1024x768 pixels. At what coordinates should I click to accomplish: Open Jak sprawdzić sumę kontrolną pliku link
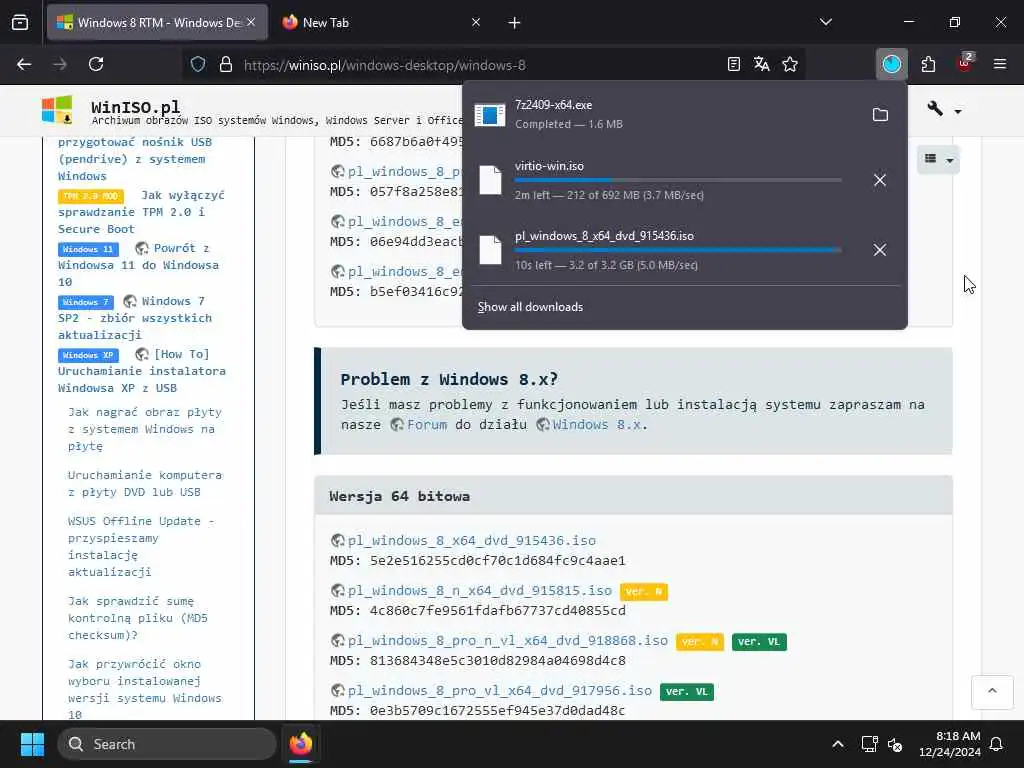pos(138,618)
